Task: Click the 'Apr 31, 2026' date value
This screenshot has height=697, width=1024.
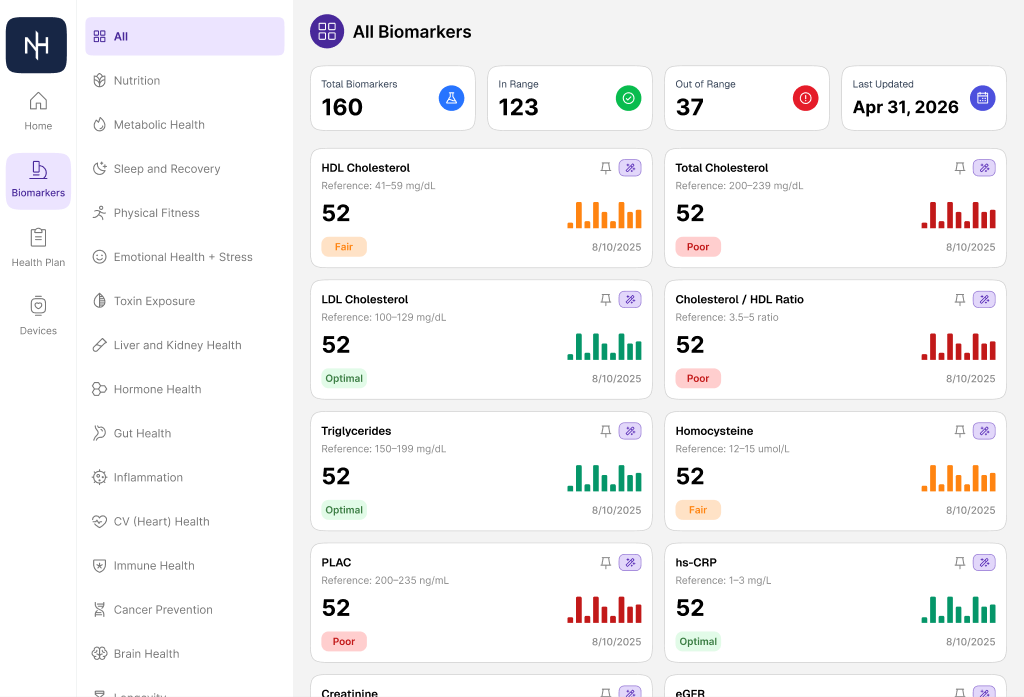Action: click(x=905, y=107)
